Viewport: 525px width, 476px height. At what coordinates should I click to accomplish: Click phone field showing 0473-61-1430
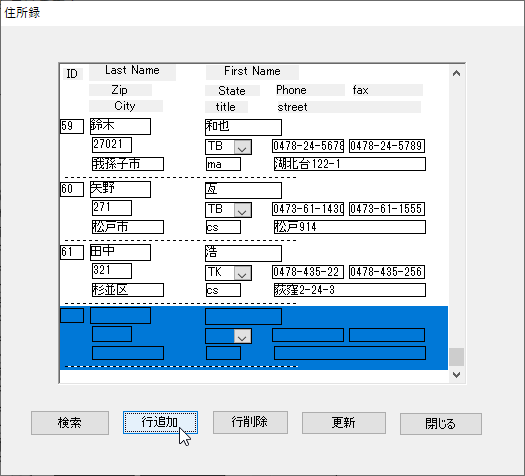(x=308, y=209)
